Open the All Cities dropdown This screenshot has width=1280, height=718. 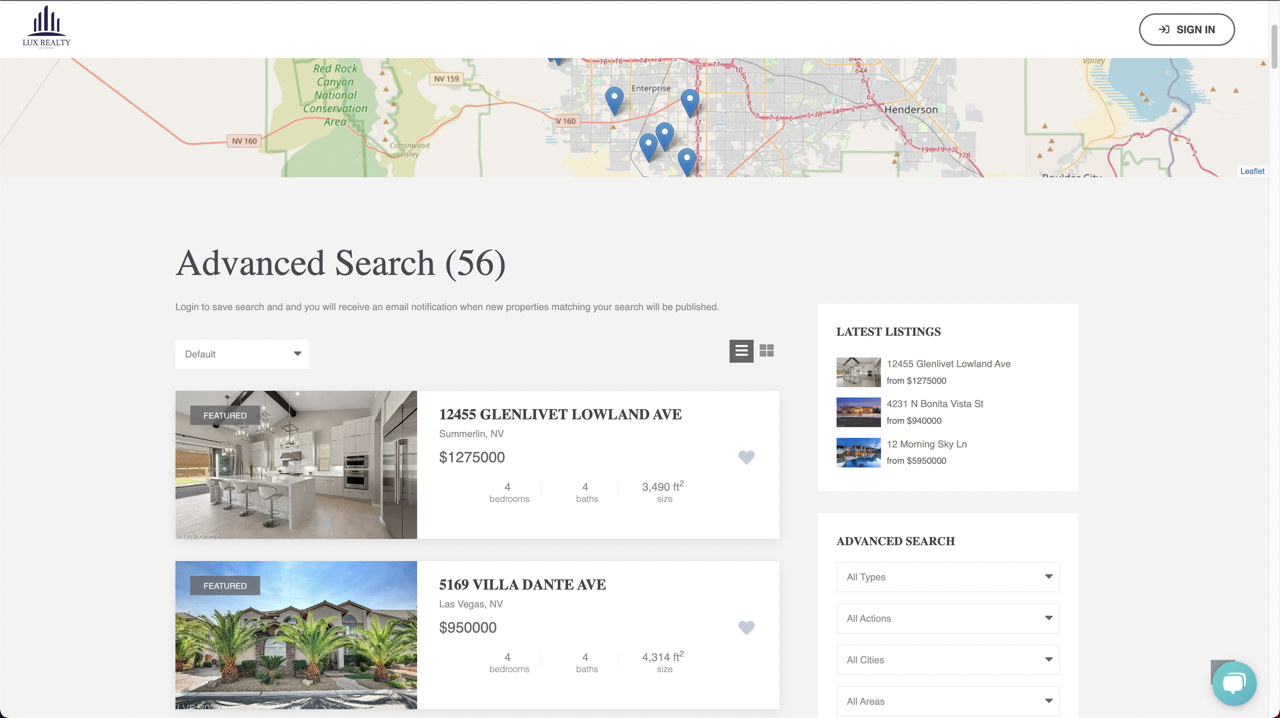pos(948,660)
